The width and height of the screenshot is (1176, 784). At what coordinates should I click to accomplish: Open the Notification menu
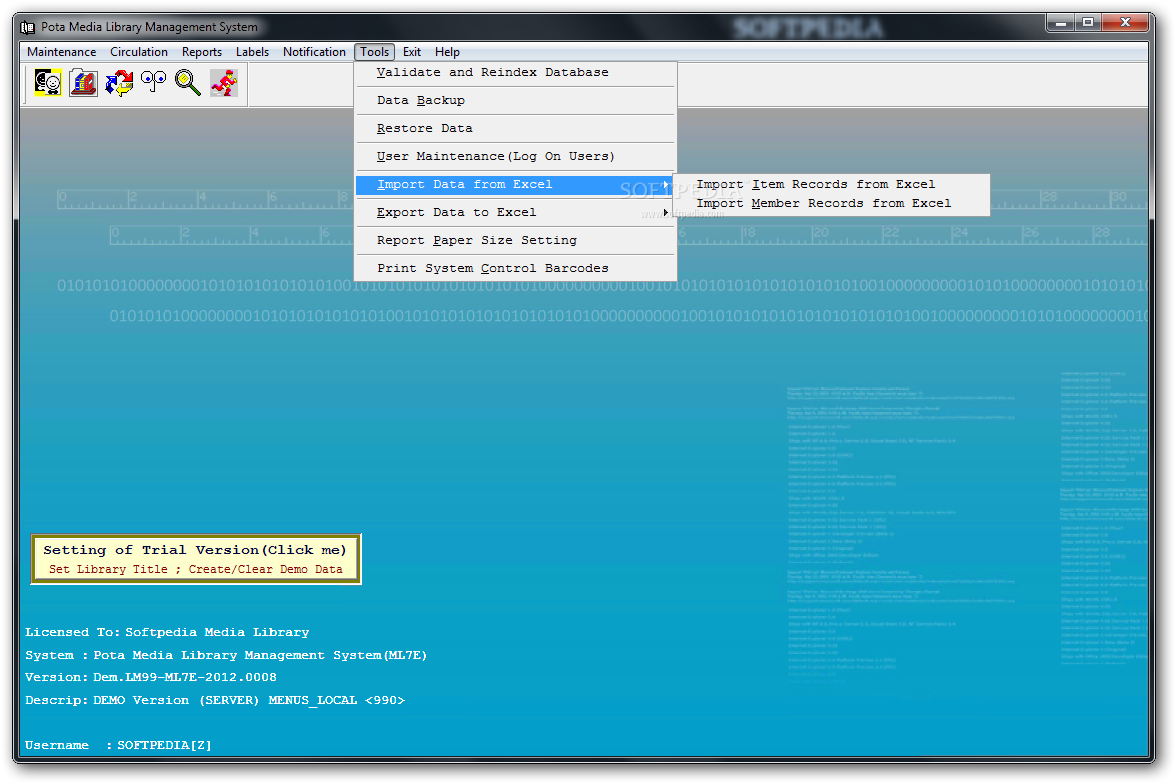pos(314,52)
